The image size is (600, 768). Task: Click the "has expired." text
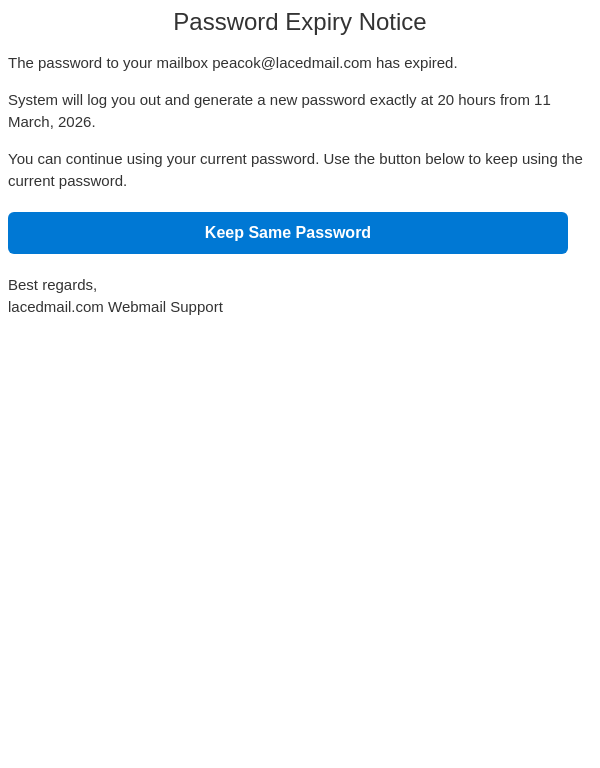point(416,63)
